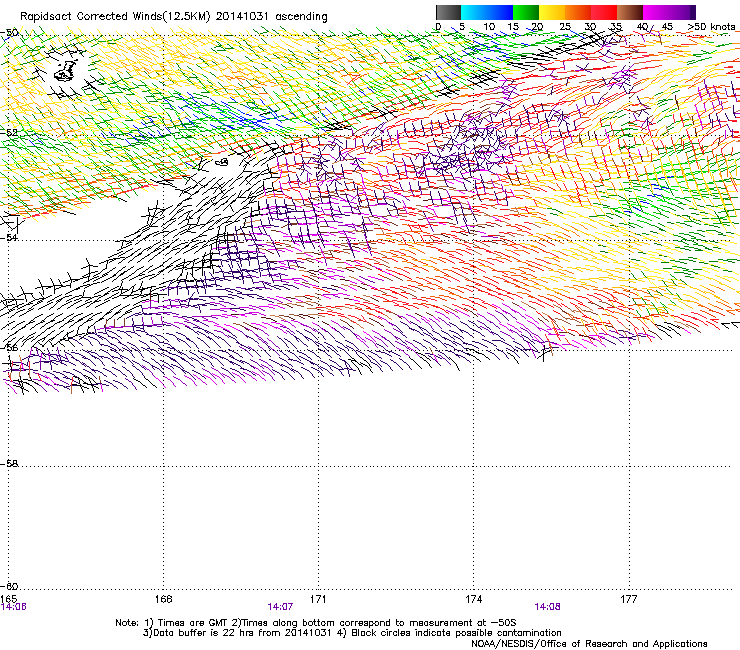Viewport: 740px width, 650px height.
Task: Click the red 30-35 knots legend swatch
Action: pyautogui.click(x=604, y=12)
